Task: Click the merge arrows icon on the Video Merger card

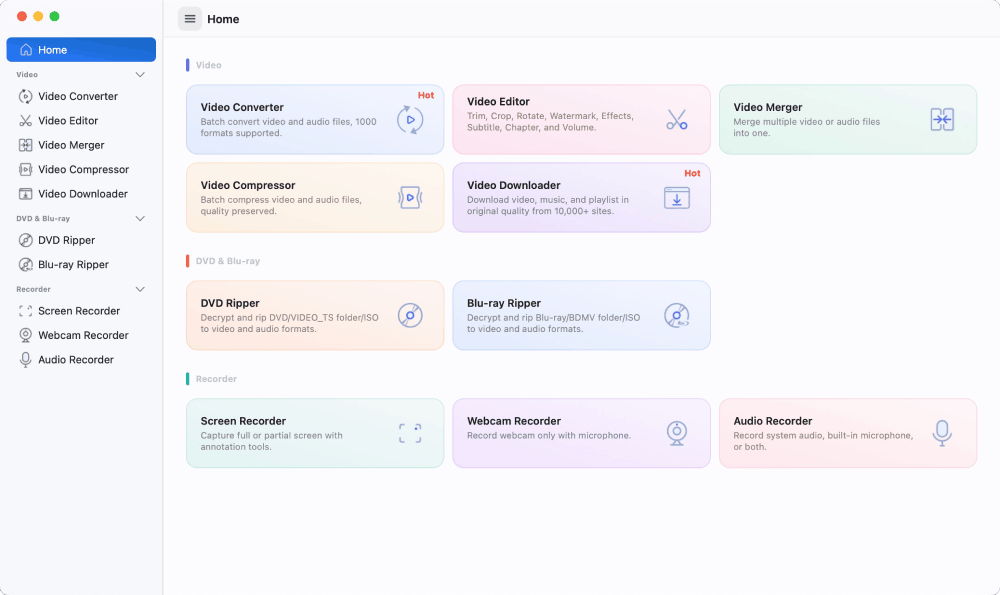Action: 942,119
